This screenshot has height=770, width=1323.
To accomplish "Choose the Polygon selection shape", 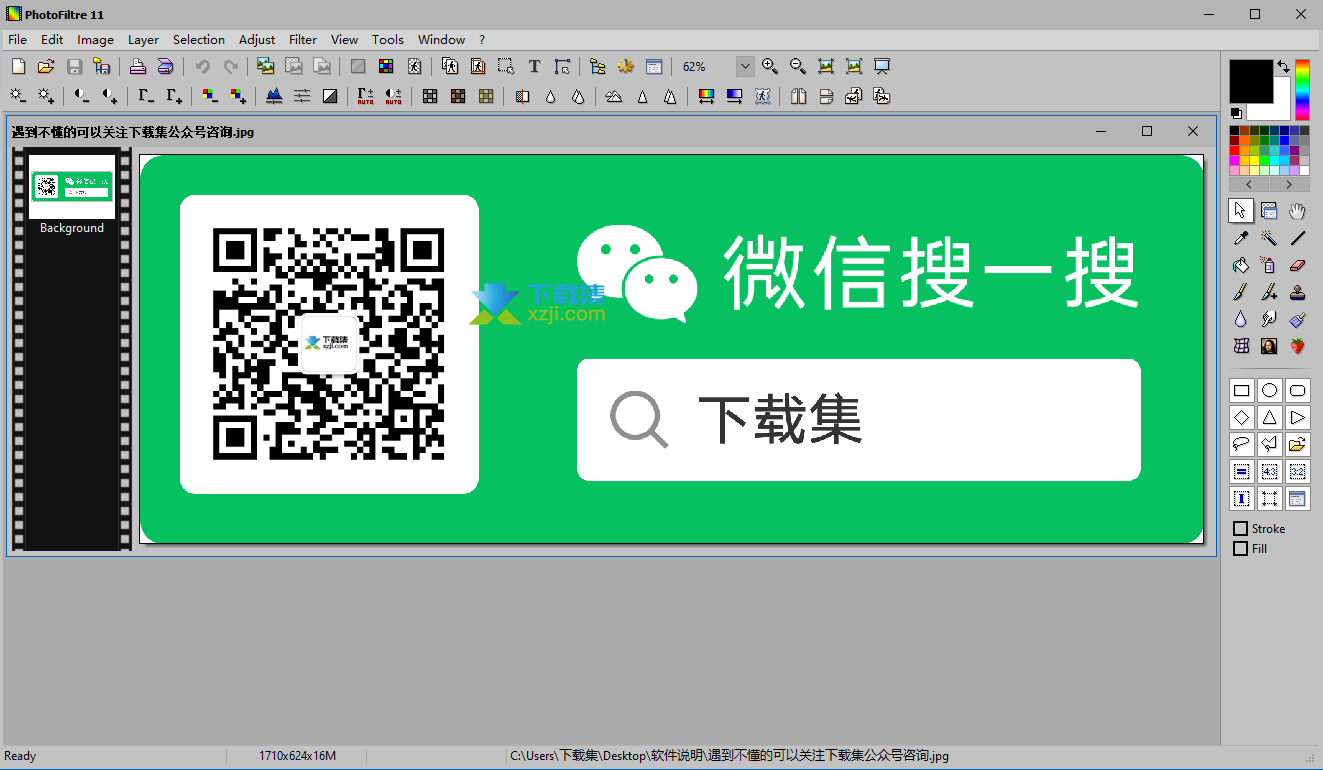I will click(1269, 444).
